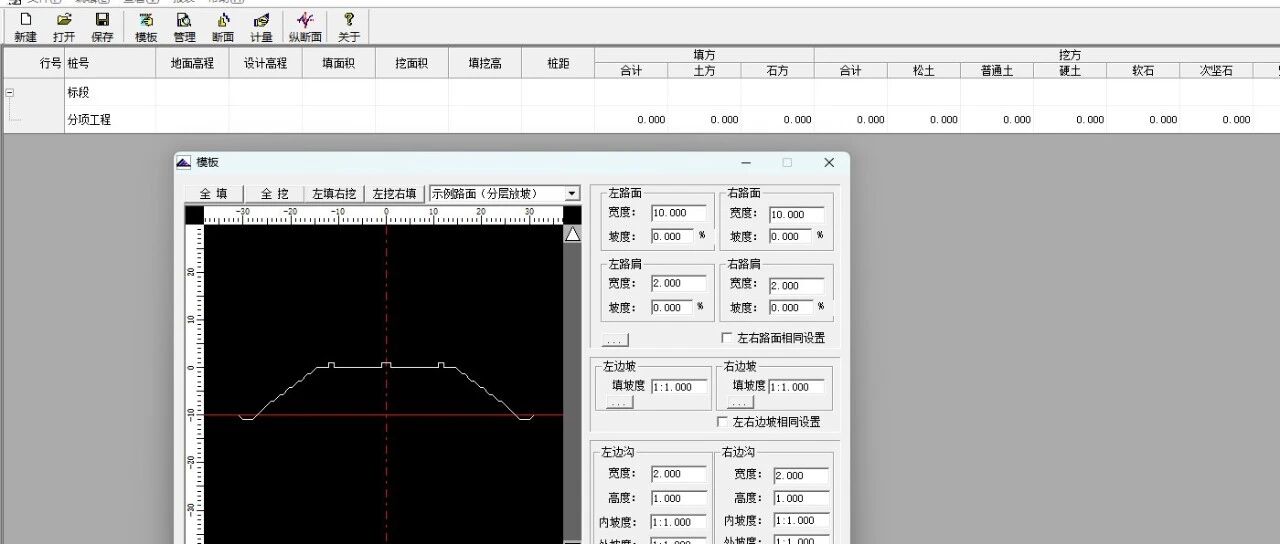Click the 右路肩 坡度 input field
Viewport: 1280px width, 544px height.
791,308
